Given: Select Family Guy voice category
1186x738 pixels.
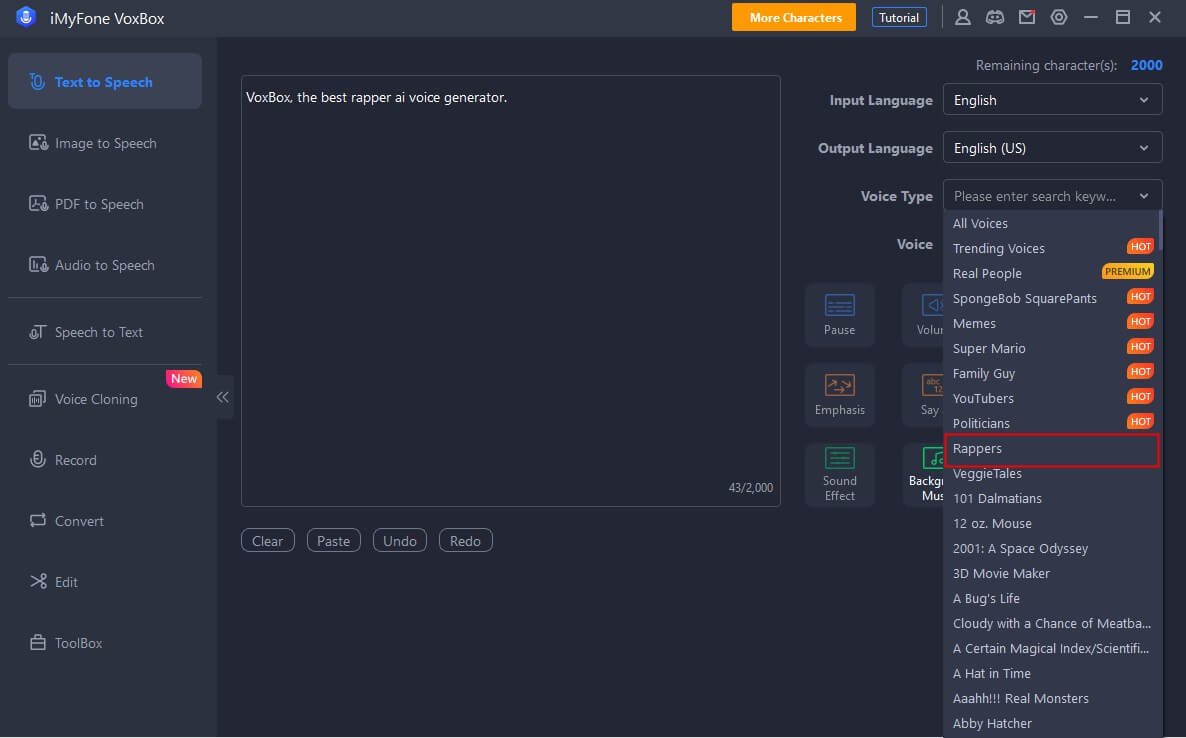Looking at the screenshot, I should (1051, 373).
